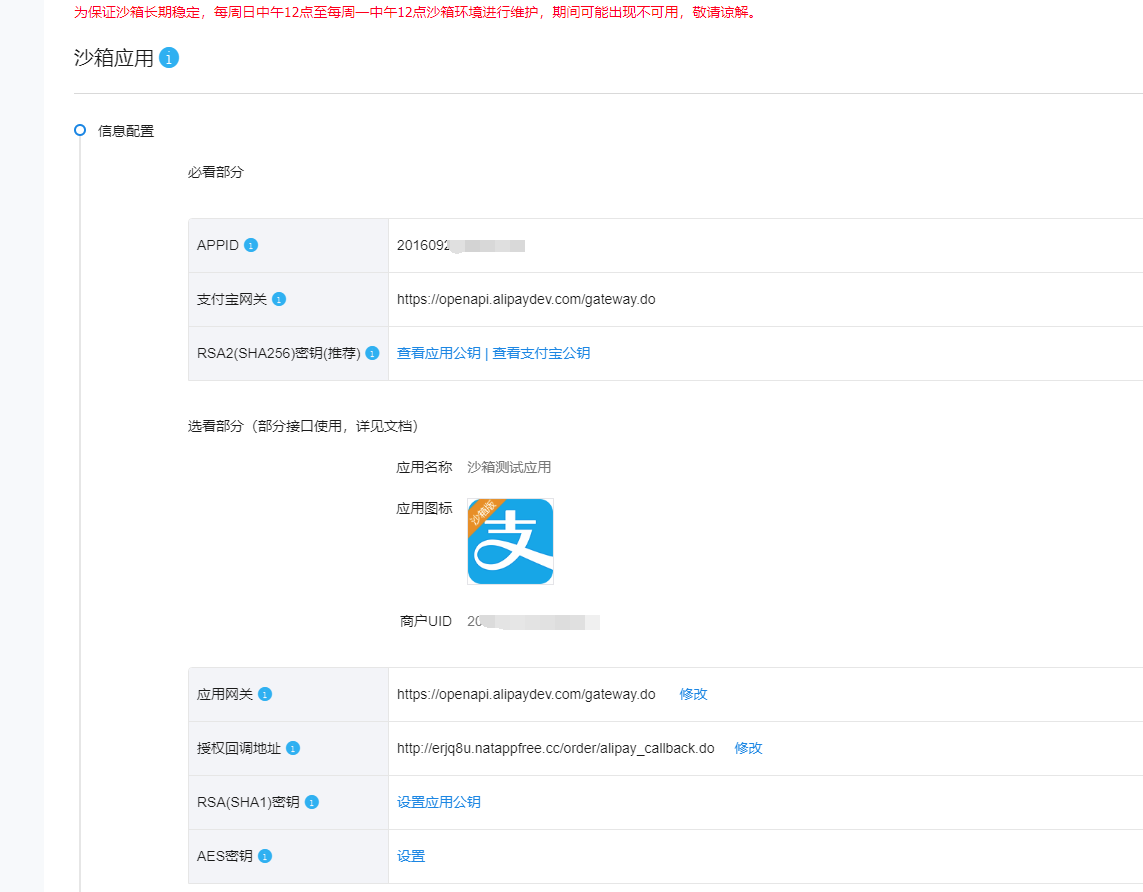Select the 信息配置 step circle indicator
The image size is (1143, 892).
[x=80, y=130]
